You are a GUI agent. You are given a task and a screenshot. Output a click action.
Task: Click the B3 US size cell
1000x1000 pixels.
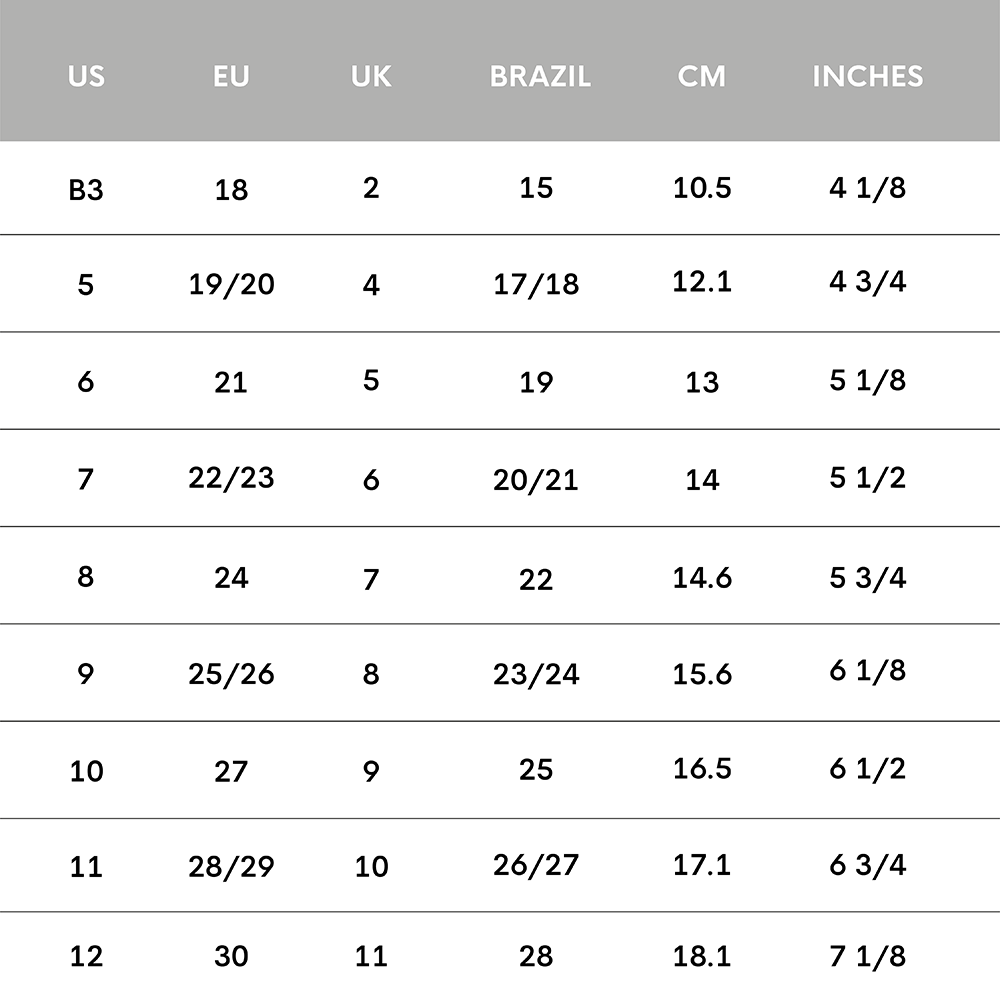[86, 189]
